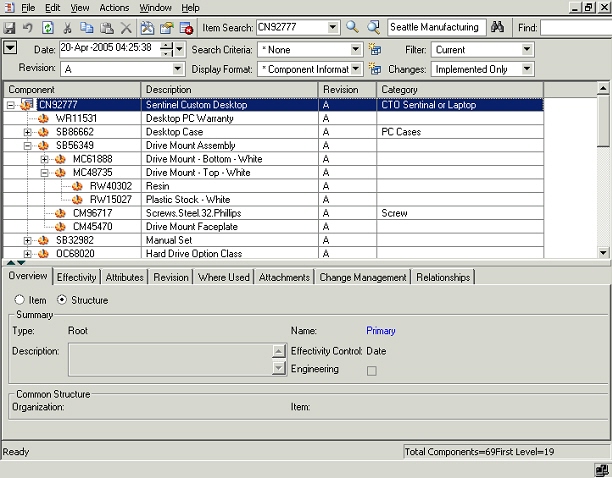Open the Revision dropdown
612x478 pixels.
177,69
